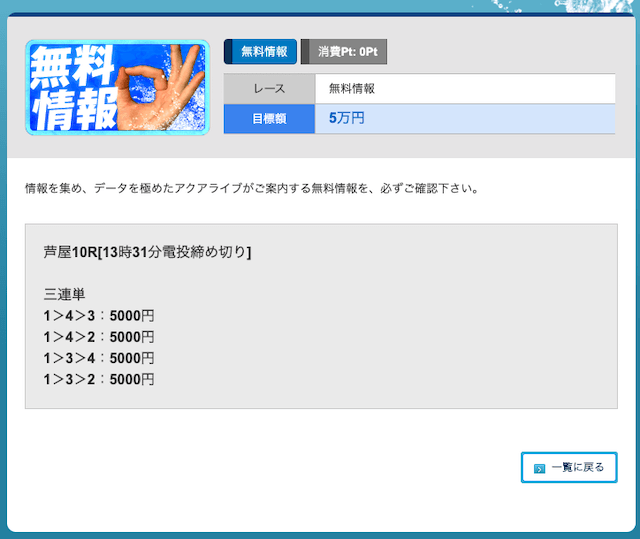The width and height of the screenshot is (640, 539).
Task: Click the 芦屋10R deadline line
Action: pyautogui.click(x=147, y=252)
